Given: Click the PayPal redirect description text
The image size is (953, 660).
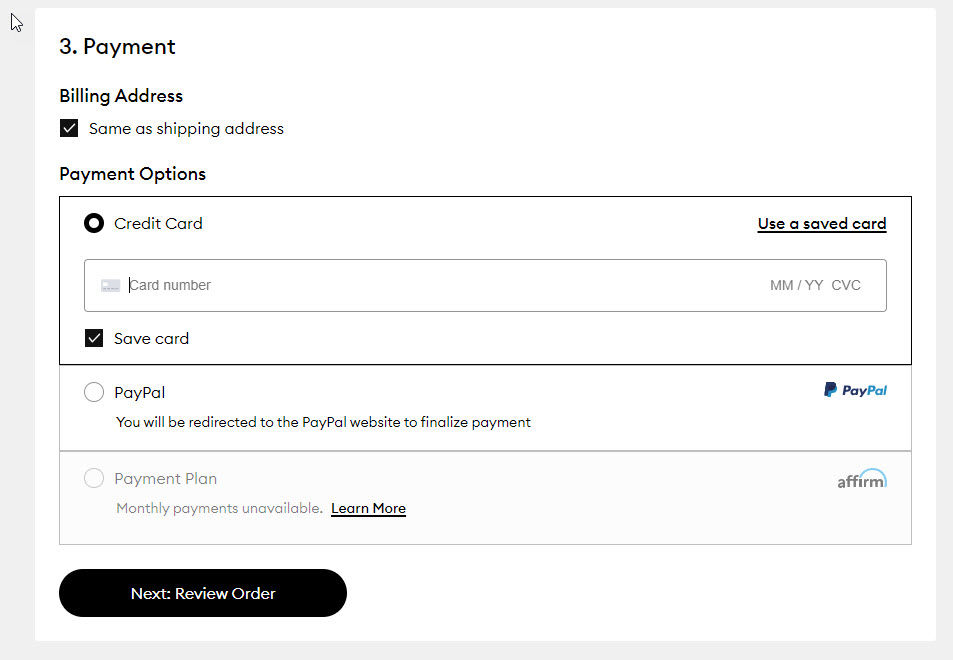Looking at the screenshot, I should [322, 422].
